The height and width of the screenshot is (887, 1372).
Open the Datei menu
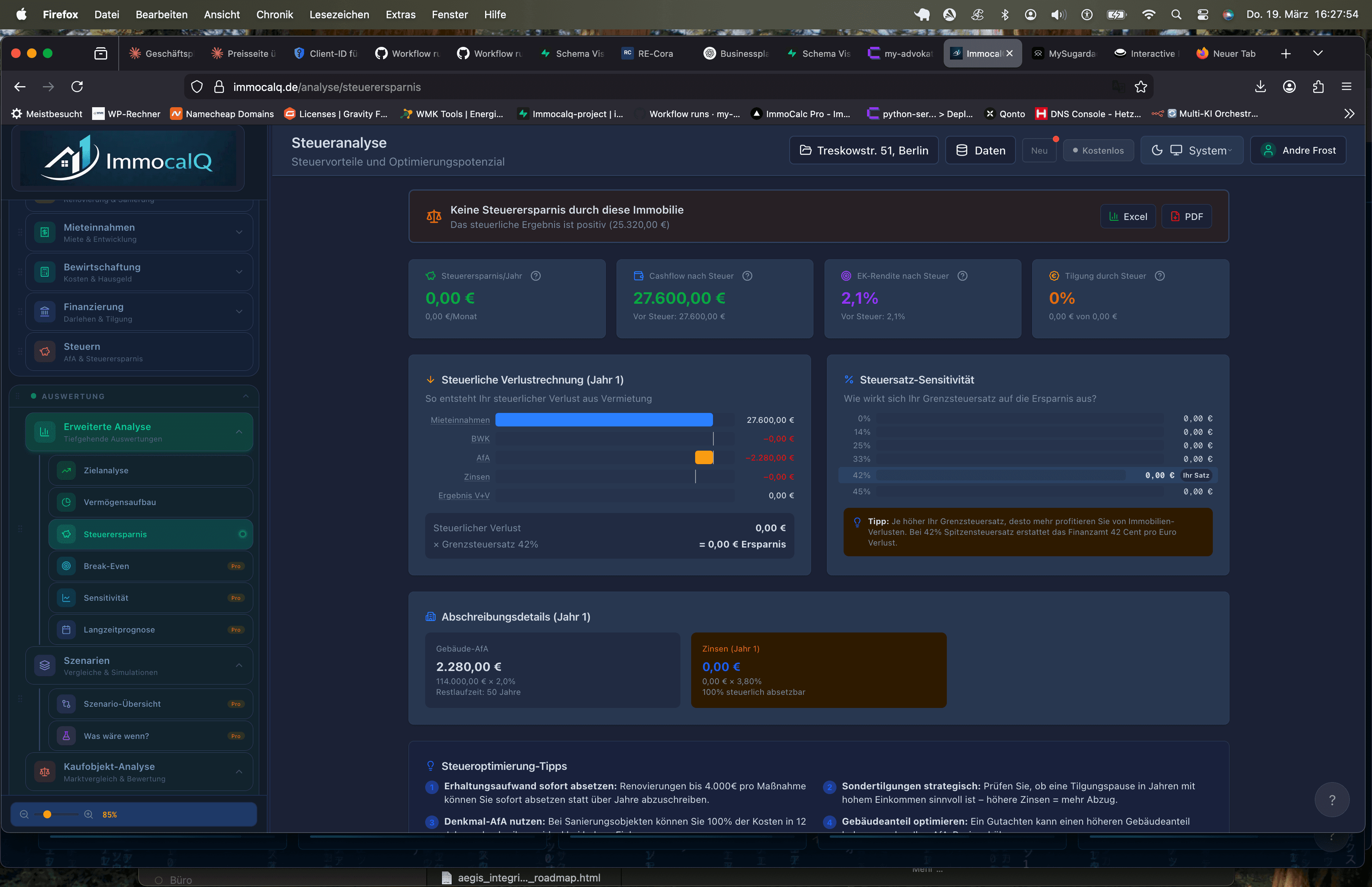106,14
